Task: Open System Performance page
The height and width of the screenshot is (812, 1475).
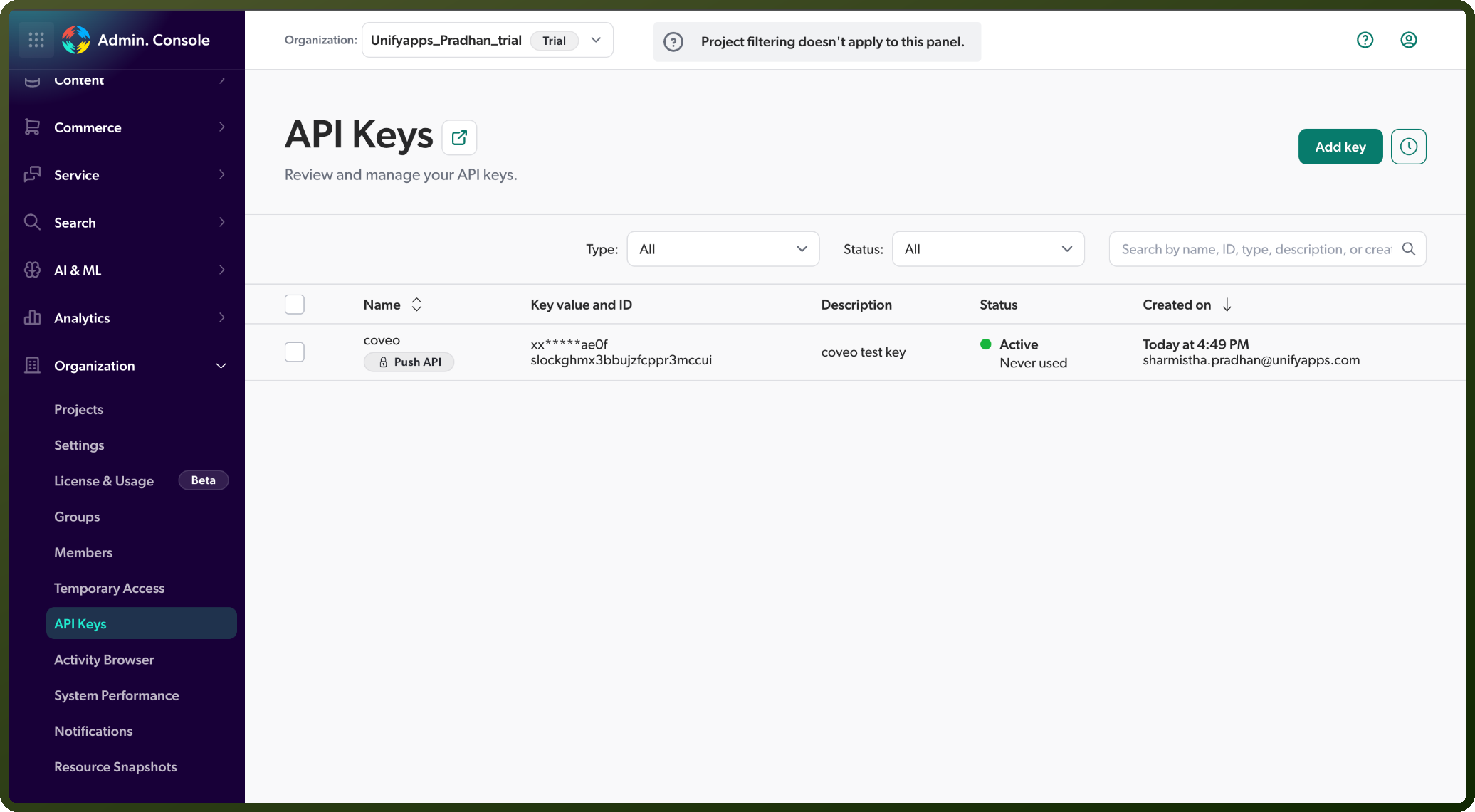Action: tap(116, 695)
